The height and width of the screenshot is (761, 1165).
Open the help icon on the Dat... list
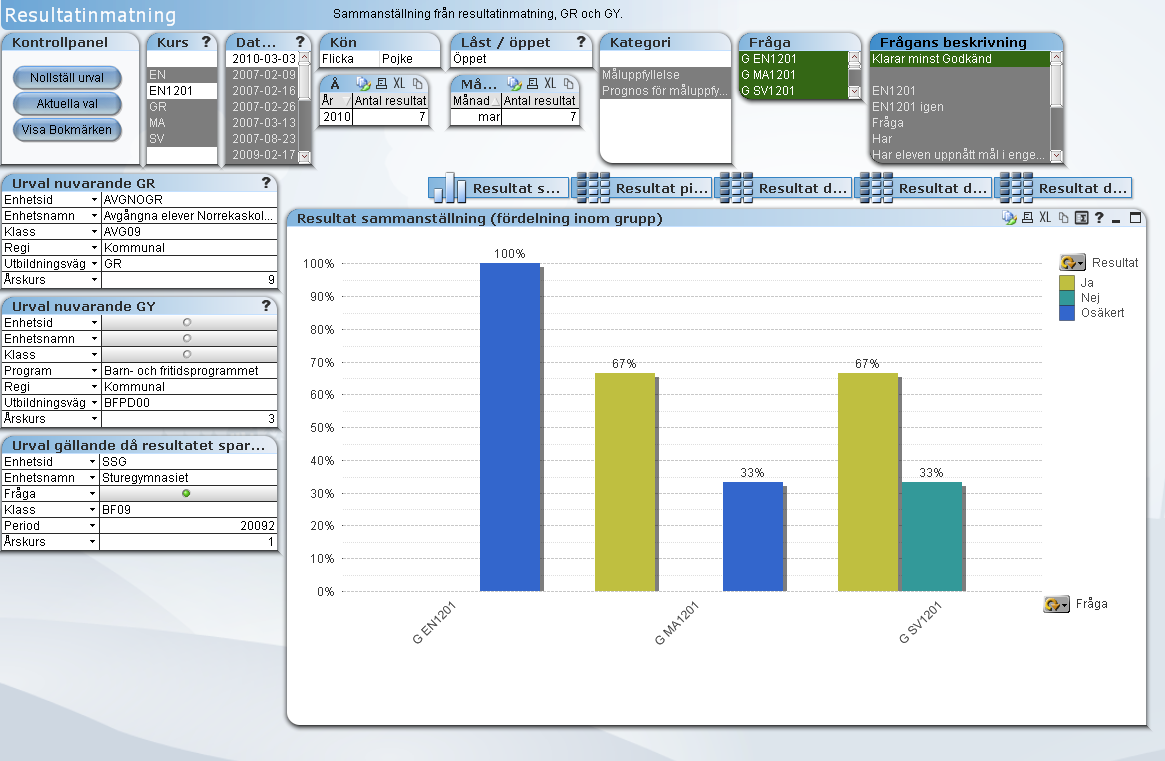300,42
